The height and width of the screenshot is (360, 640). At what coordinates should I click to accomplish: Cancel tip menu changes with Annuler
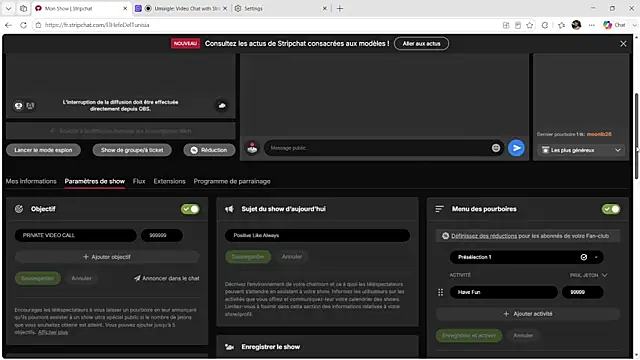523,336
